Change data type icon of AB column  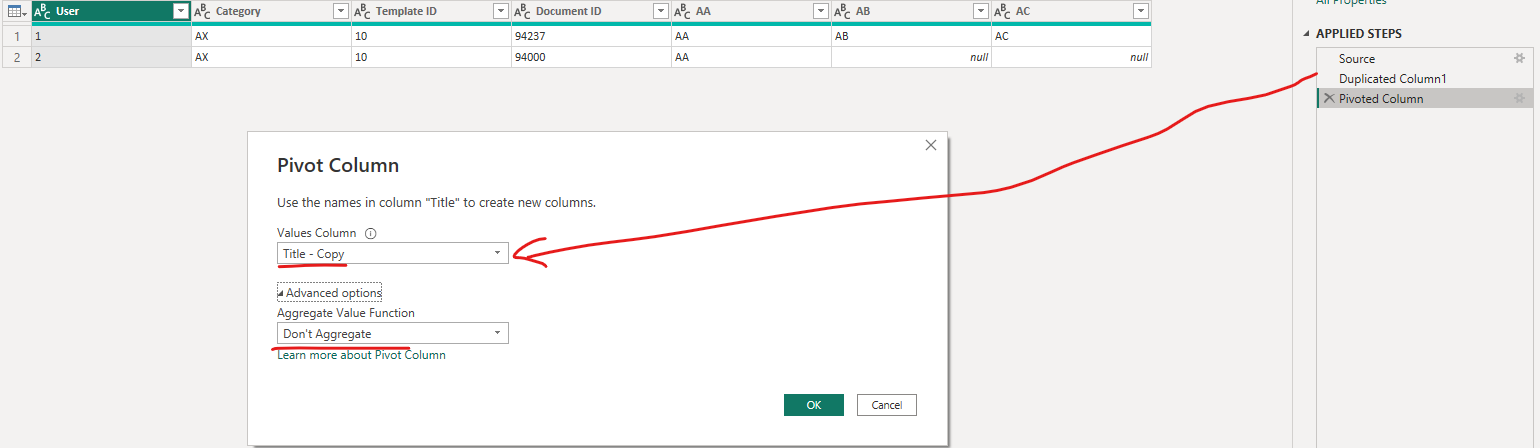point(842,11)
